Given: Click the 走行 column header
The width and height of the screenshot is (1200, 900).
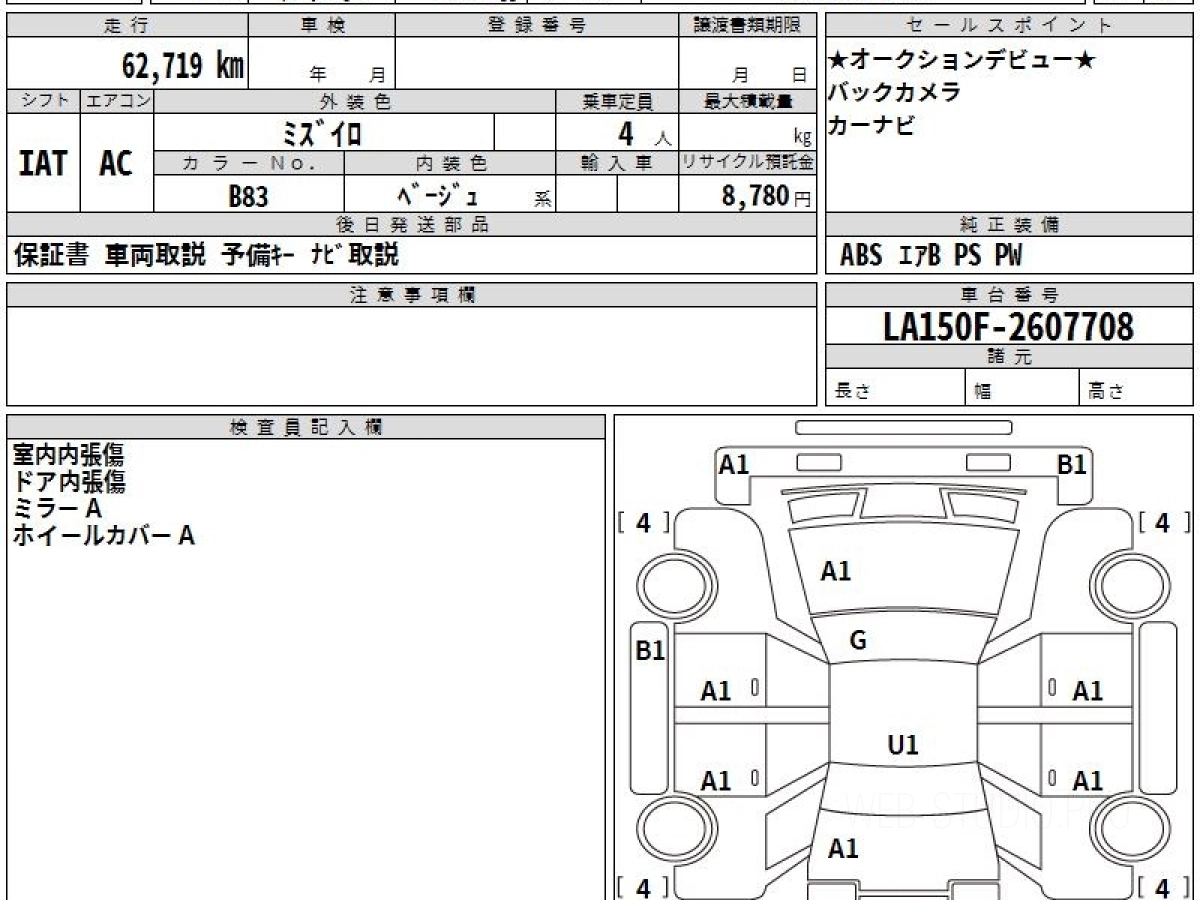Looking at the screenshot, I should pyautogui.click(x=127, y=26).
